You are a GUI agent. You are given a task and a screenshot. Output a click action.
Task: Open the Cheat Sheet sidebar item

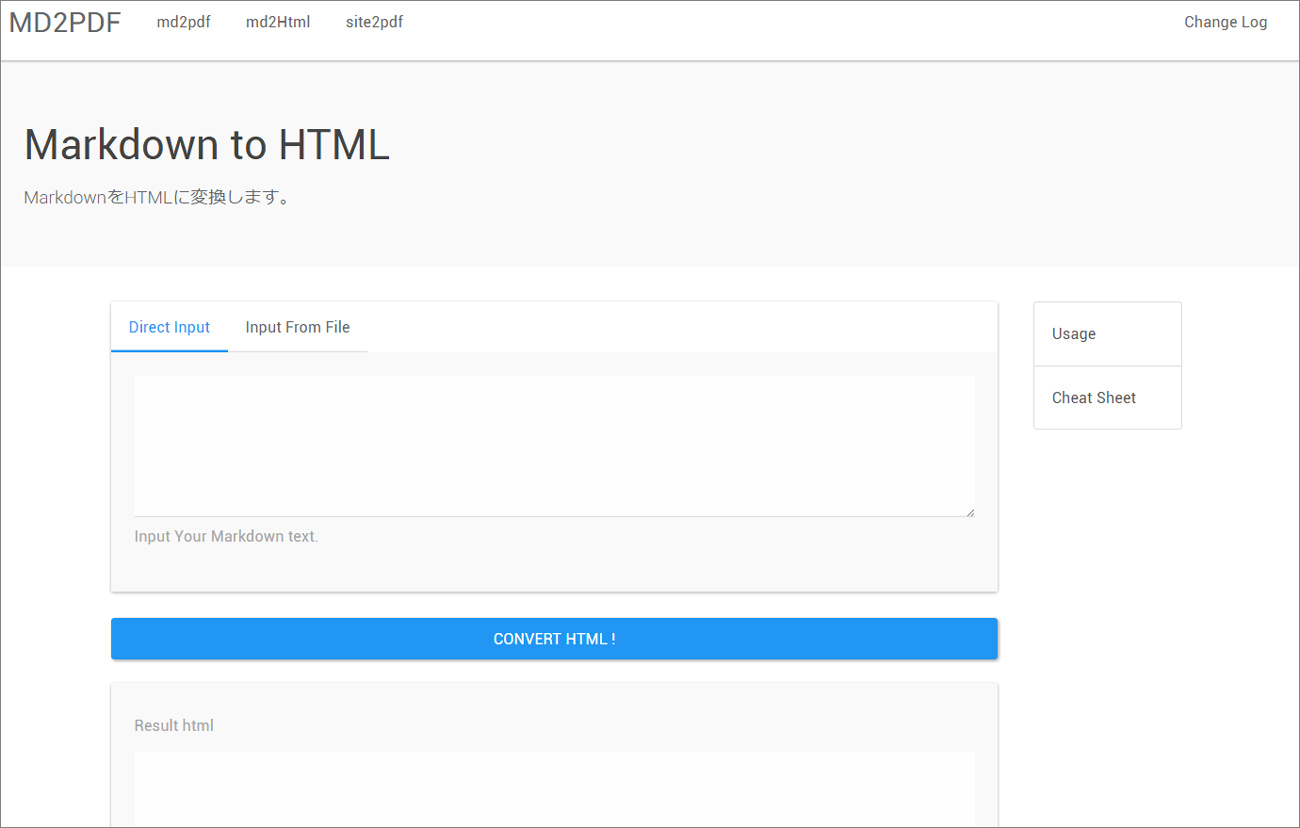[1107, 398]
